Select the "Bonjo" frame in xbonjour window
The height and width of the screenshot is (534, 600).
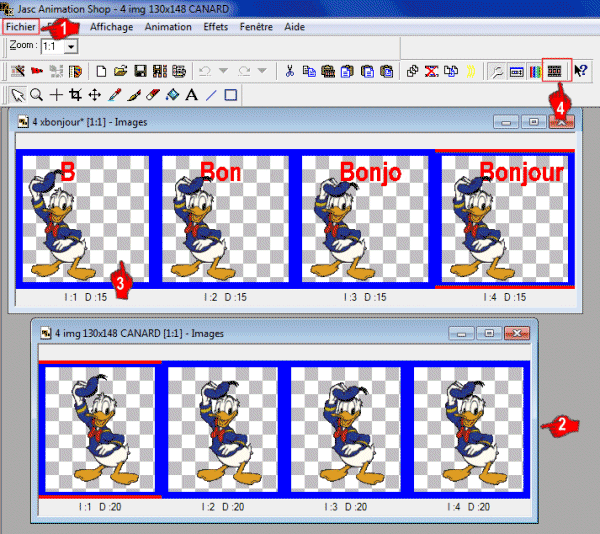(365, 219)
